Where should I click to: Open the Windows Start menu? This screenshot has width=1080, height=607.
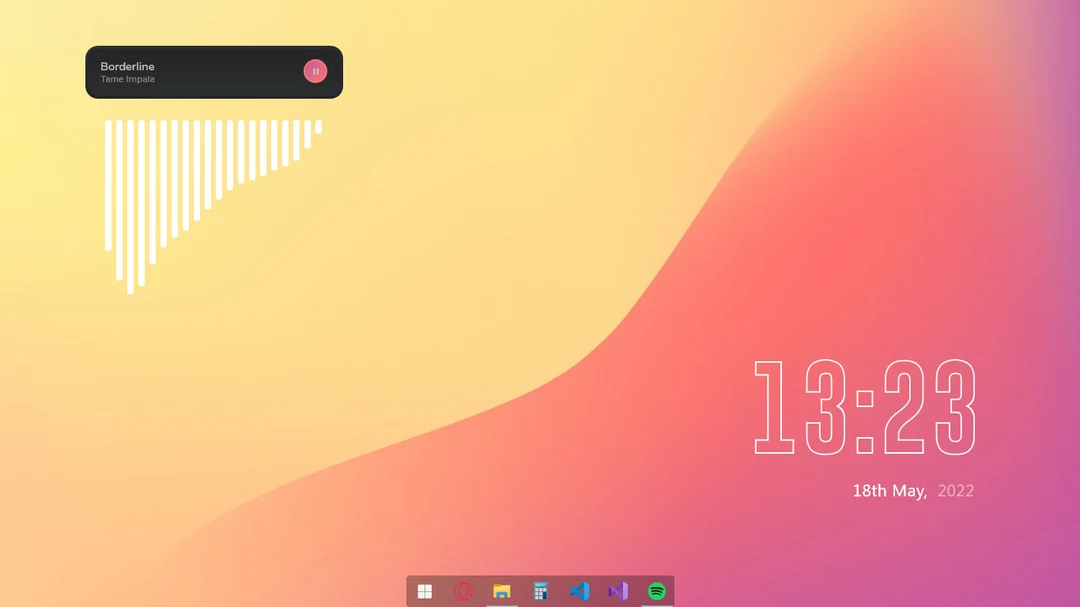[424, 591]
